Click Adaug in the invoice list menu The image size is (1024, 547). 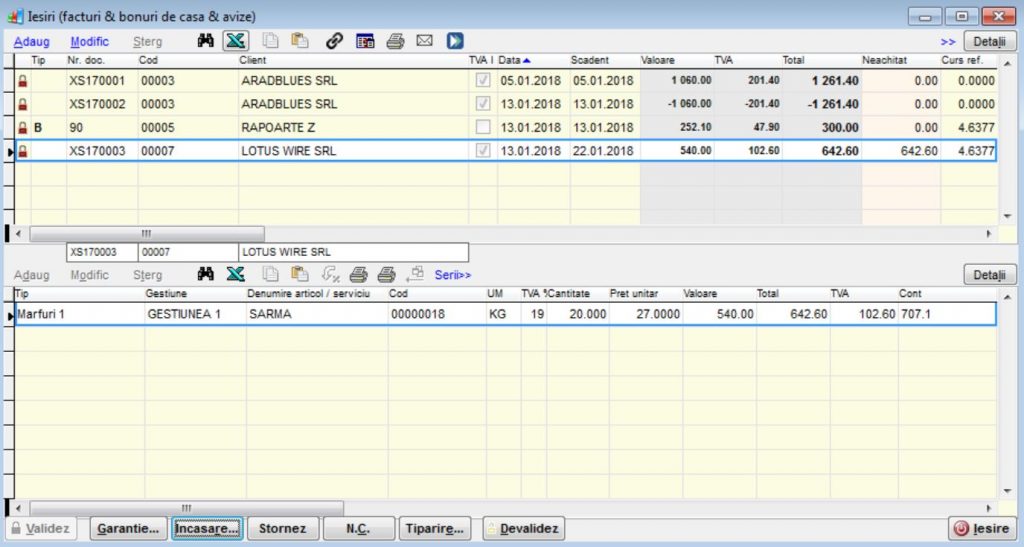pyautogui.click(x=31, y=42)
